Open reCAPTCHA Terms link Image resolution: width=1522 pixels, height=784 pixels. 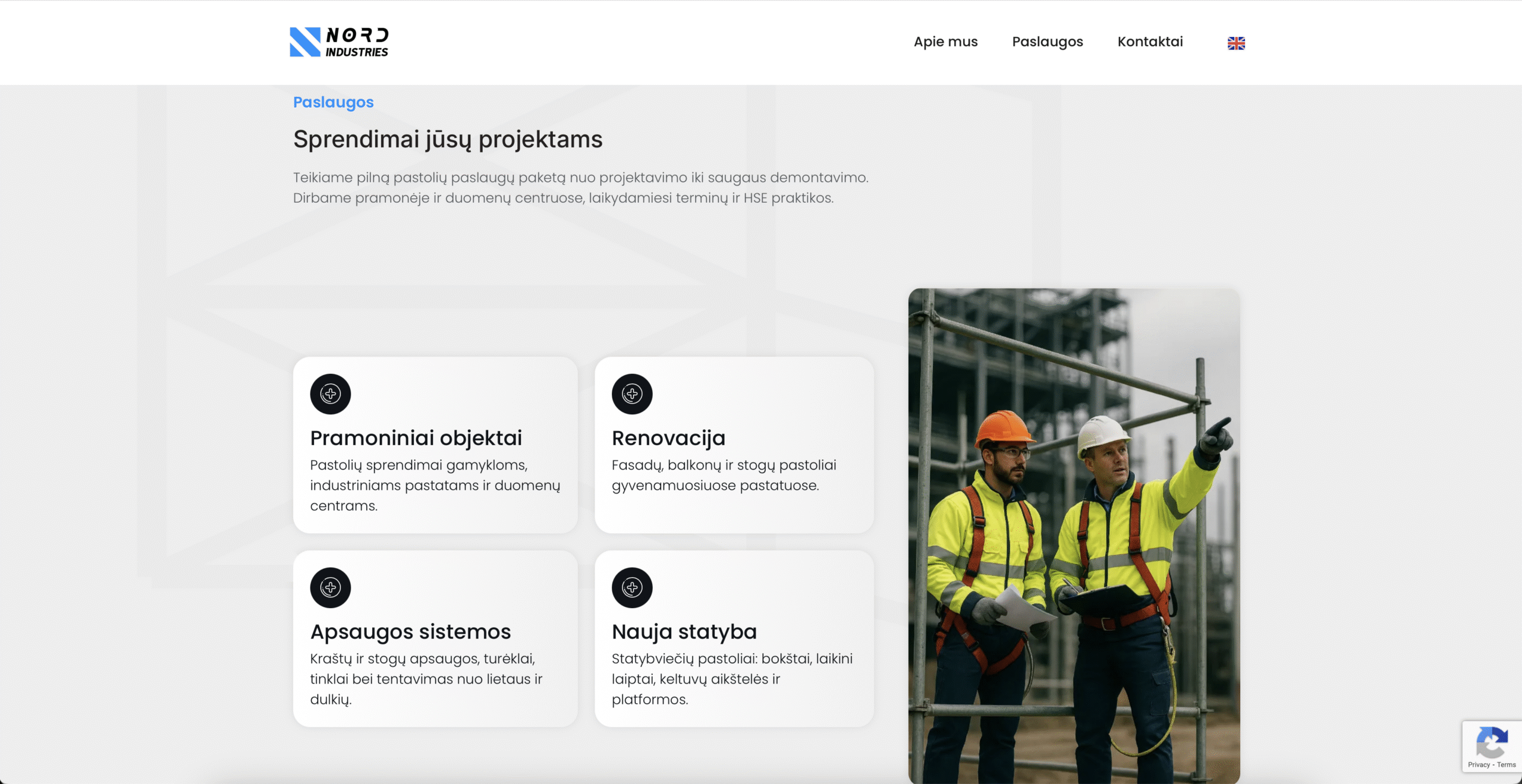click(1507, 765)
